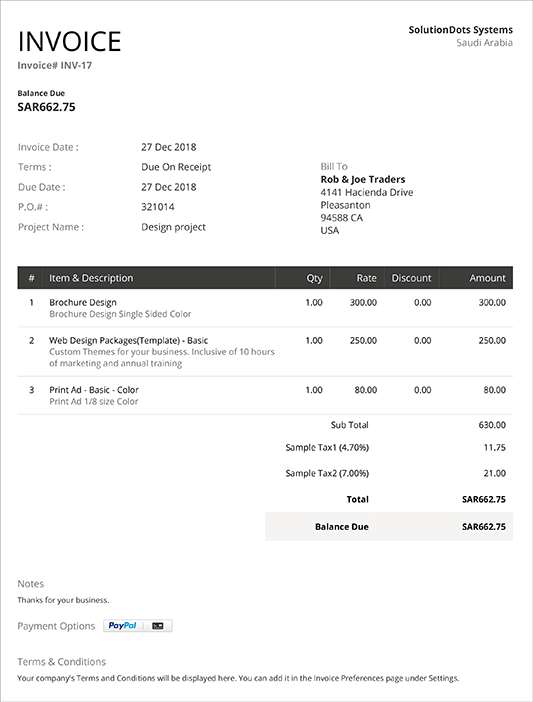Click the Amount column header
533x702 pixels.
[x=487, y=278]
